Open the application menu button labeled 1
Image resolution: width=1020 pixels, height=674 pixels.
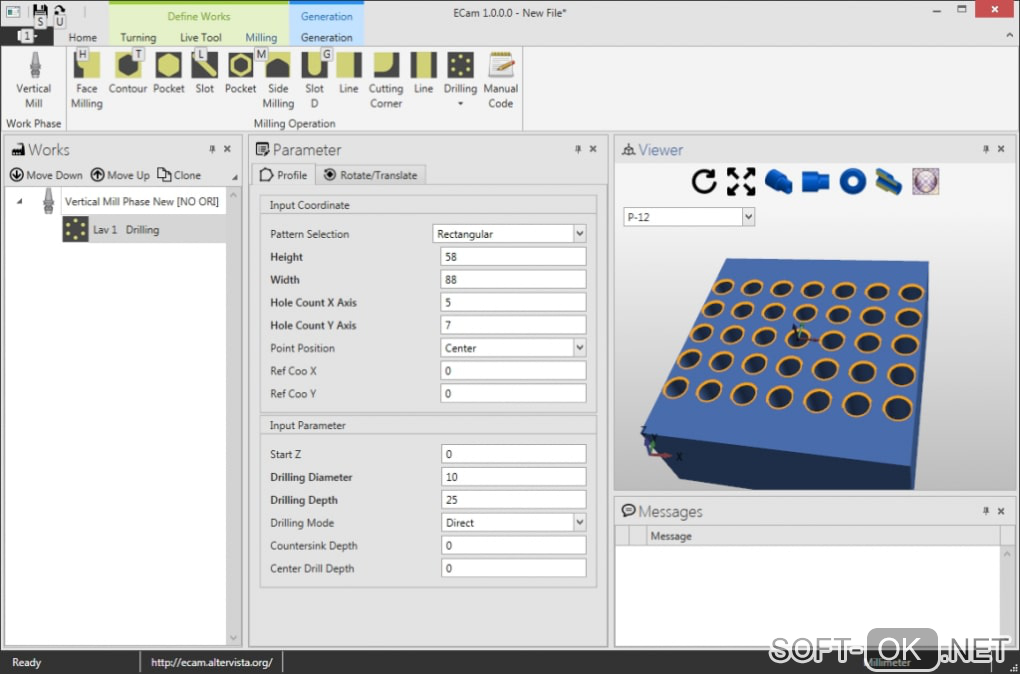click(27, 36)
